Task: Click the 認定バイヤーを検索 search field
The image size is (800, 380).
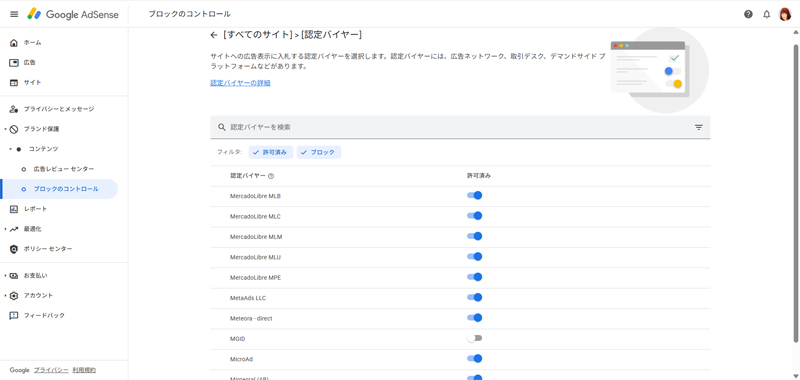Action: coord(460,127)
